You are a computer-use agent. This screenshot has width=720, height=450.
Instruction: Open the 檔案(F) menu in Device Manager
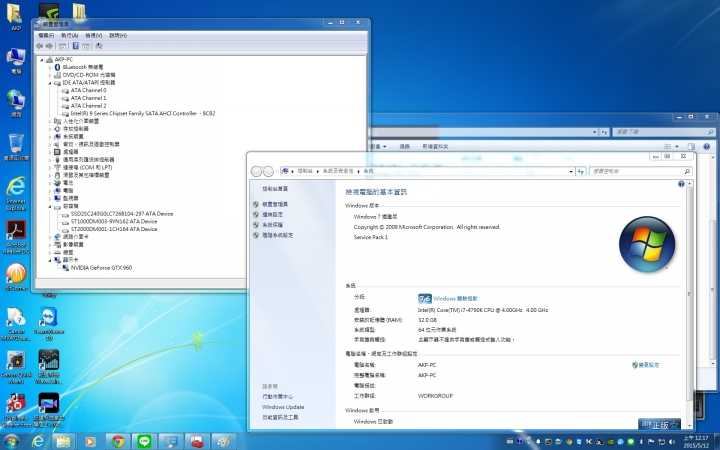[x=46, y=35]
